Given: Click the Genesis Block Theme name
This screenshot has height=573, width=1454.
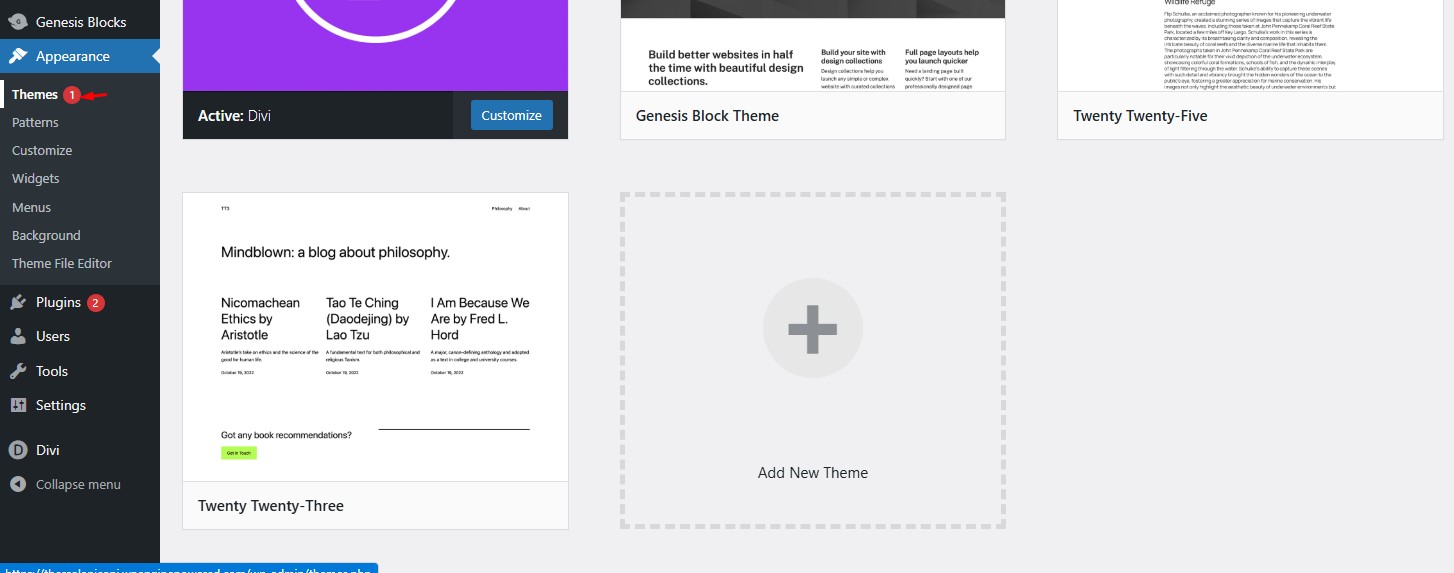Looking at the screenshot, I should 707,115.
